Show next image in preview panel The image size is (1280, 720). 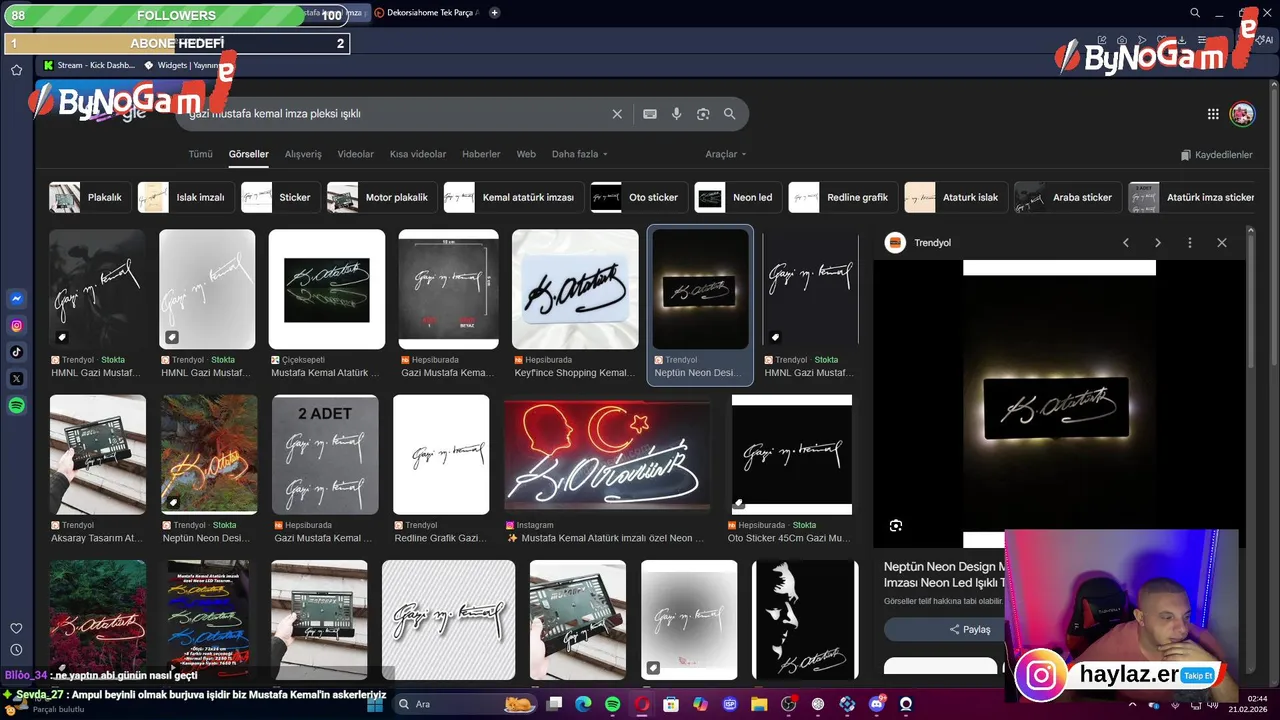click(x=1158, y=243)
